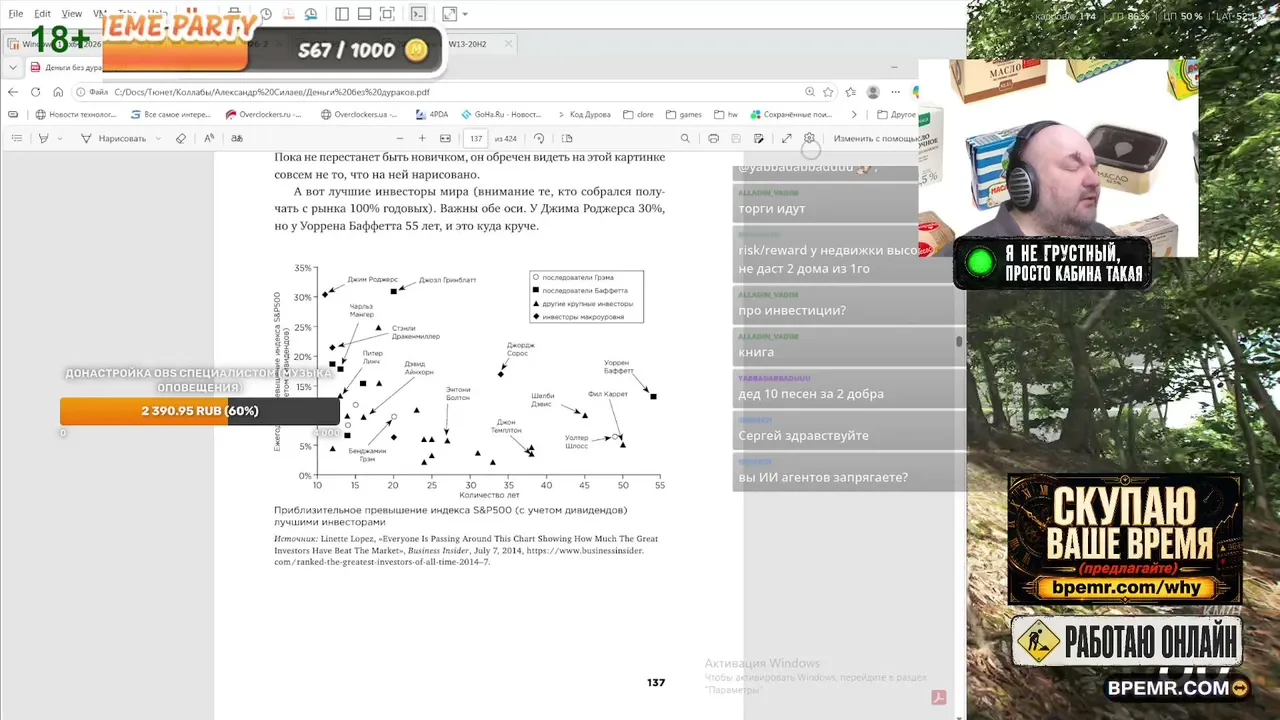Toggle the VMware thumbnail bar layout
This screenshot has height=720, width=1280.
point(364,14)
